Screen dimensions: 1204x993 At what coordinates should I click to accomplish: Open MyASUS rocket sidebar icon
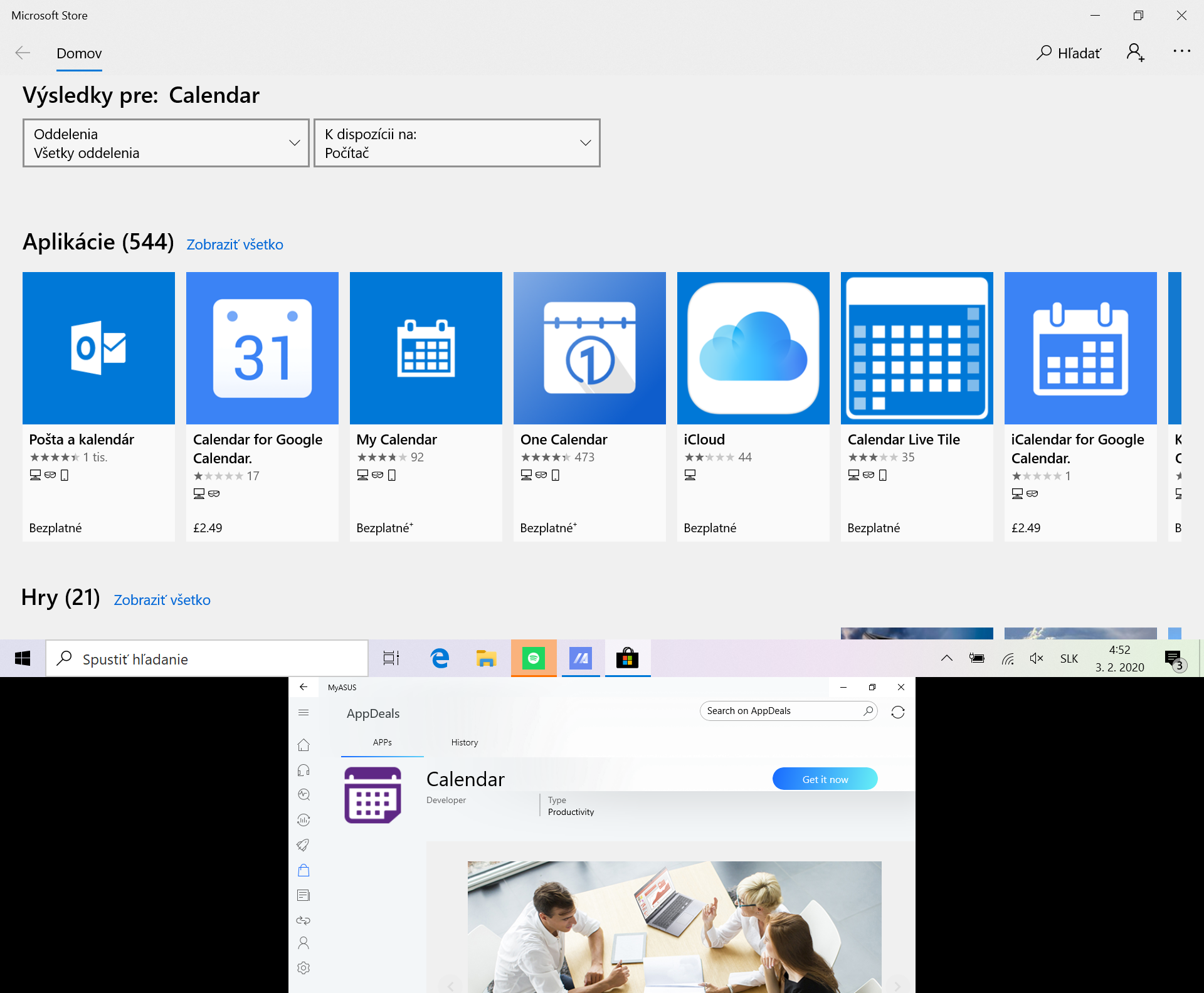[304, 845]
